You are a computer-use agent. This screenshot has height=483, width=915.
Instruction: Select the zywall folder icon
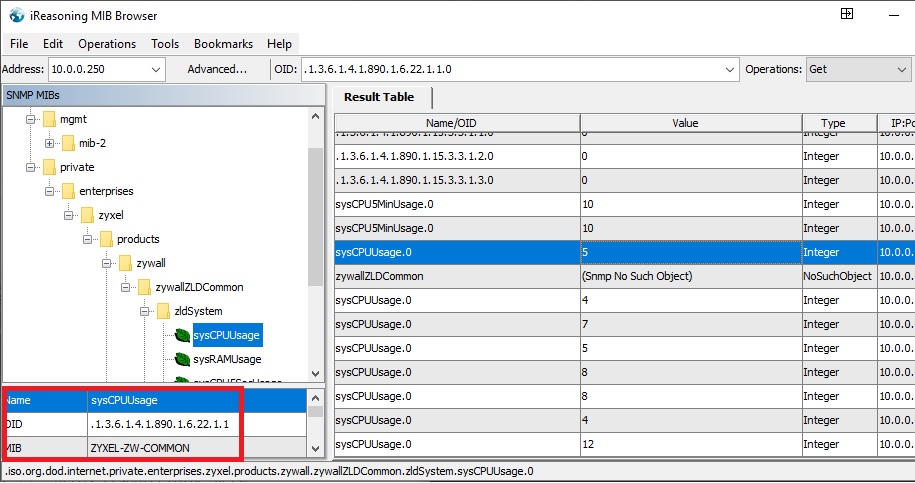(x=125, y=263)
